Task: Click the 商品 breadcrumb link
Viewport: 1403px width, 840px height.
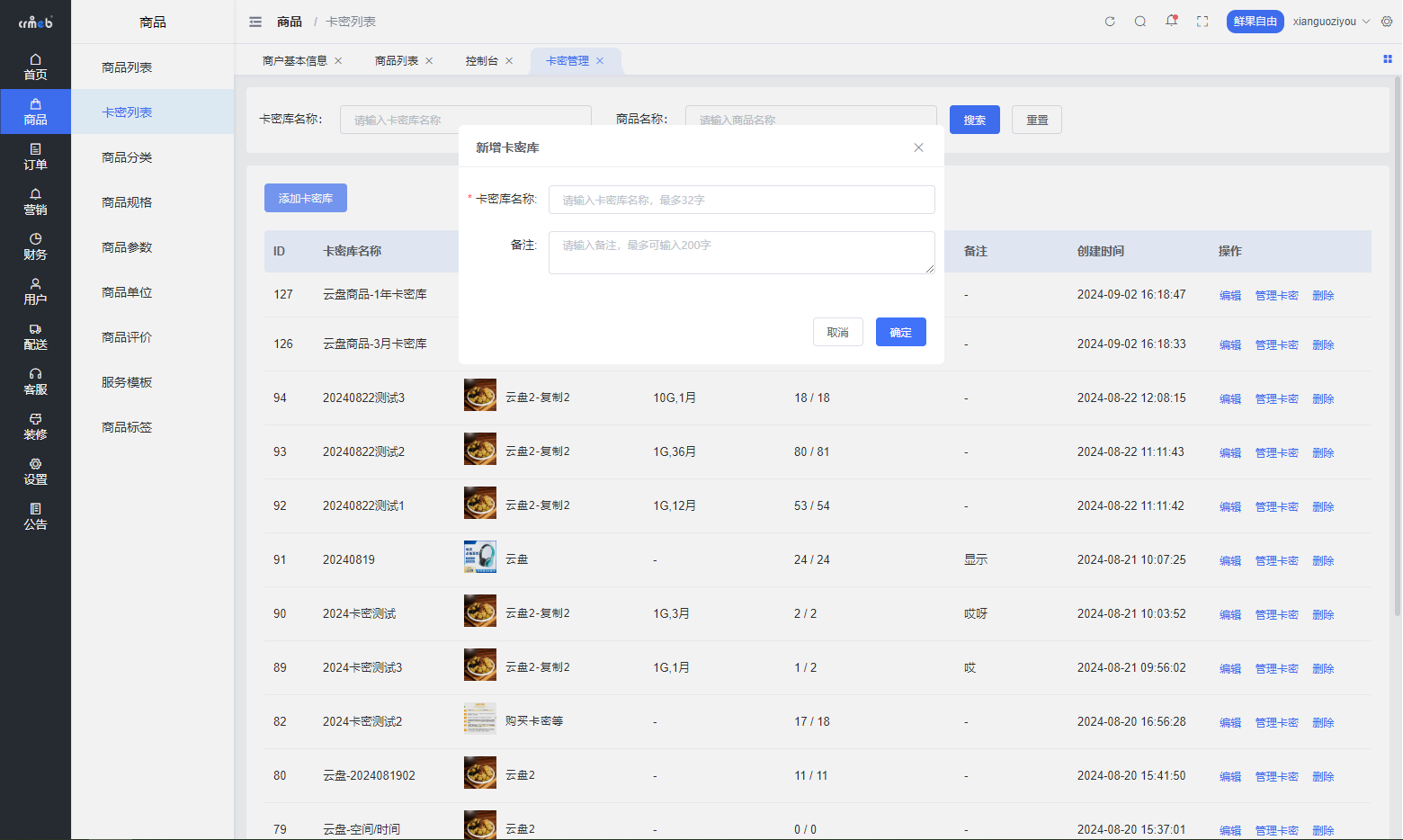Action: (290, 22)
